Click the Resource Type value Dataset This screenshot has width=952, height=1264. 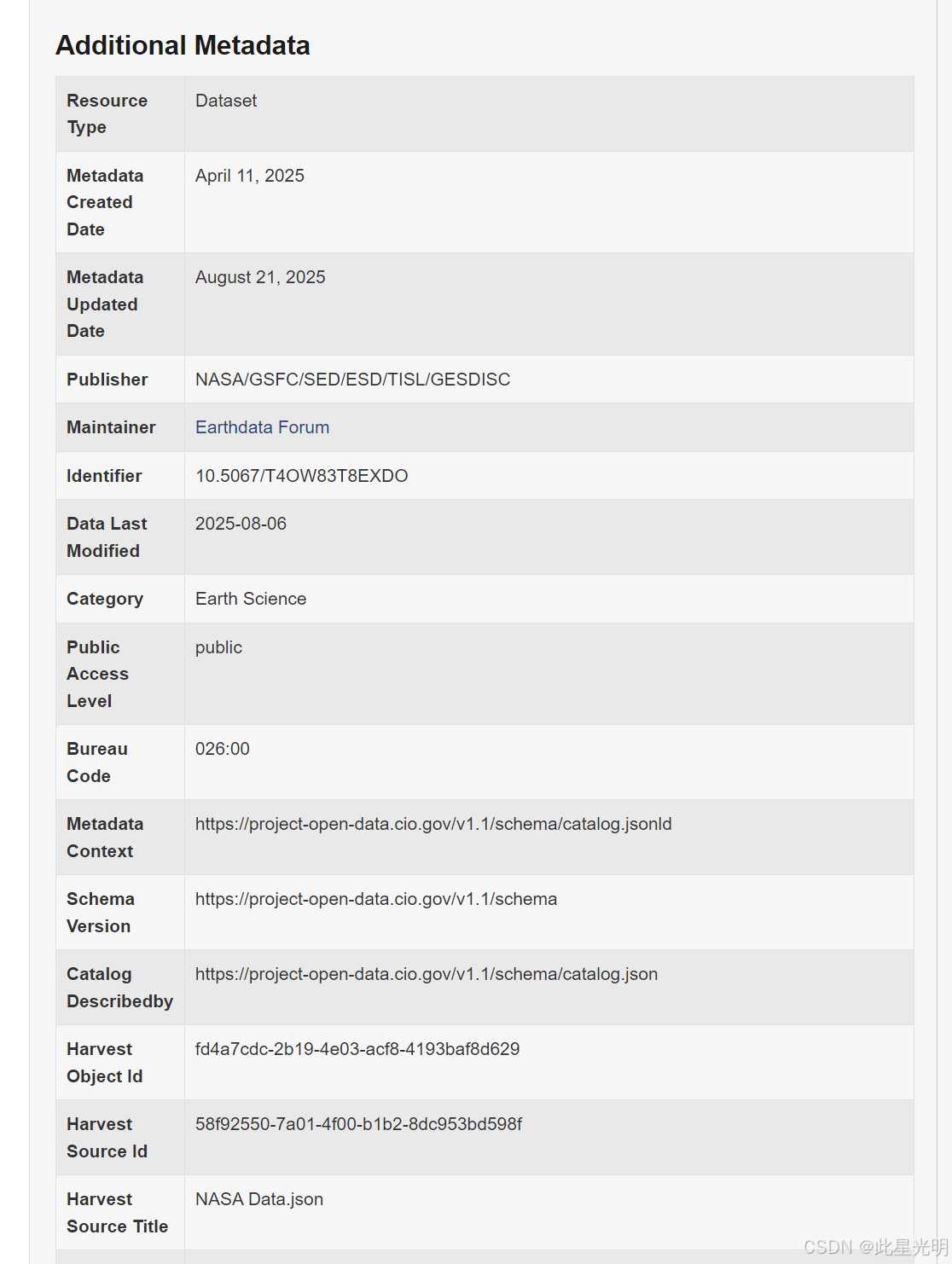(225, 101)
